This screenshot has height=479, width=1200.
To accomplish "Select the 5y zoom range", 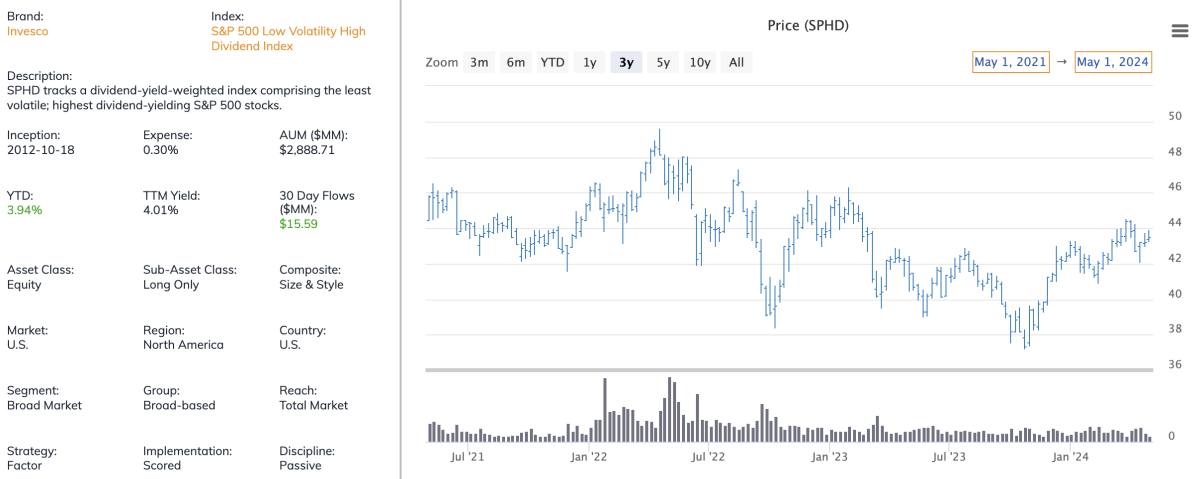I will 663,62.
